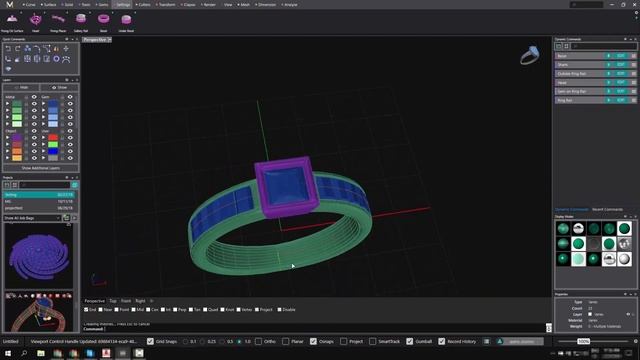
Task: Toggle Grid Snaps checkbox
Action: (x=150, y=341)
